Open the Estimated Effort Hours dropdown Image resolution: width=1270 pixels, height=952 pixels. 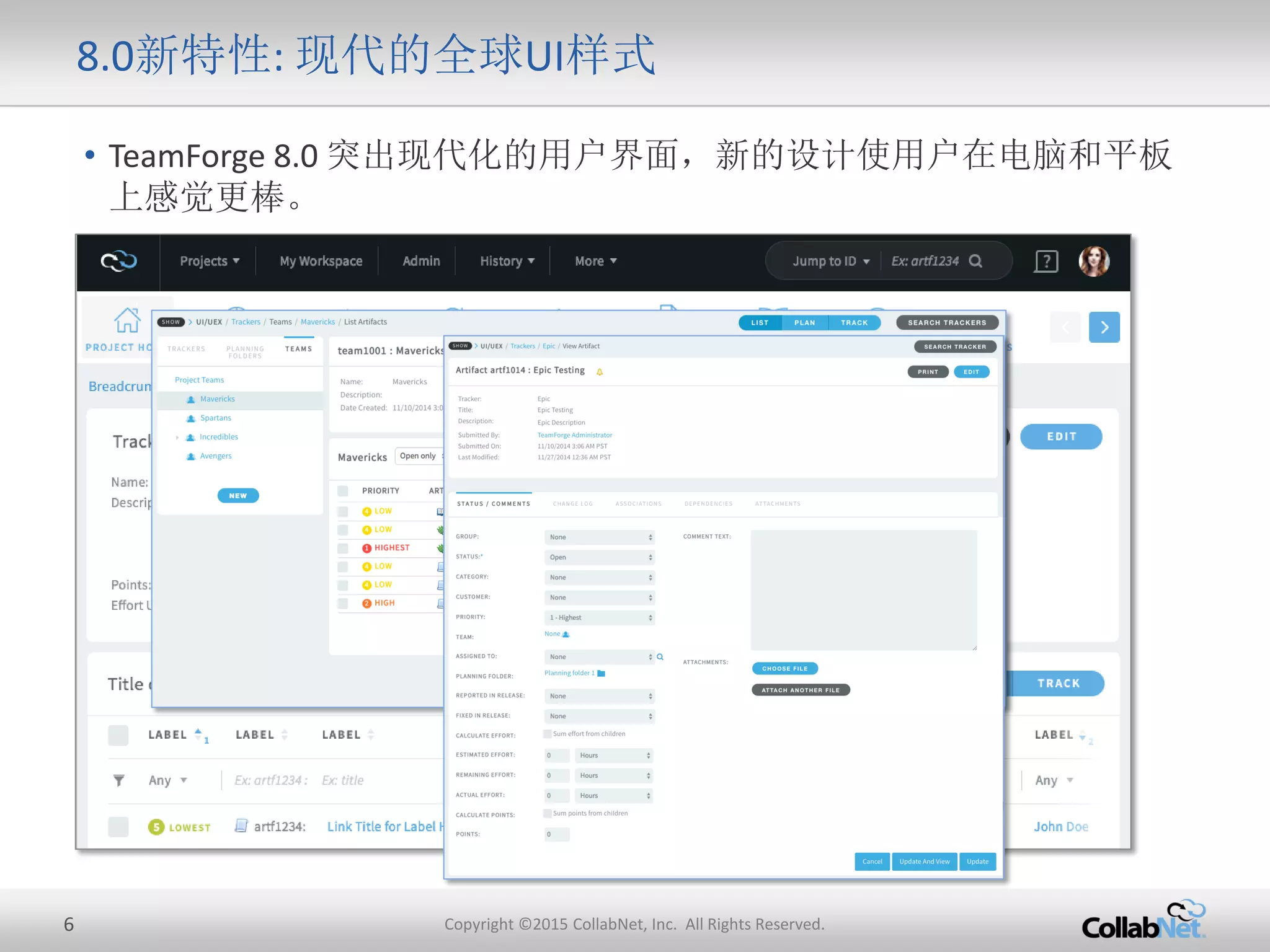[x=614, y=756]
